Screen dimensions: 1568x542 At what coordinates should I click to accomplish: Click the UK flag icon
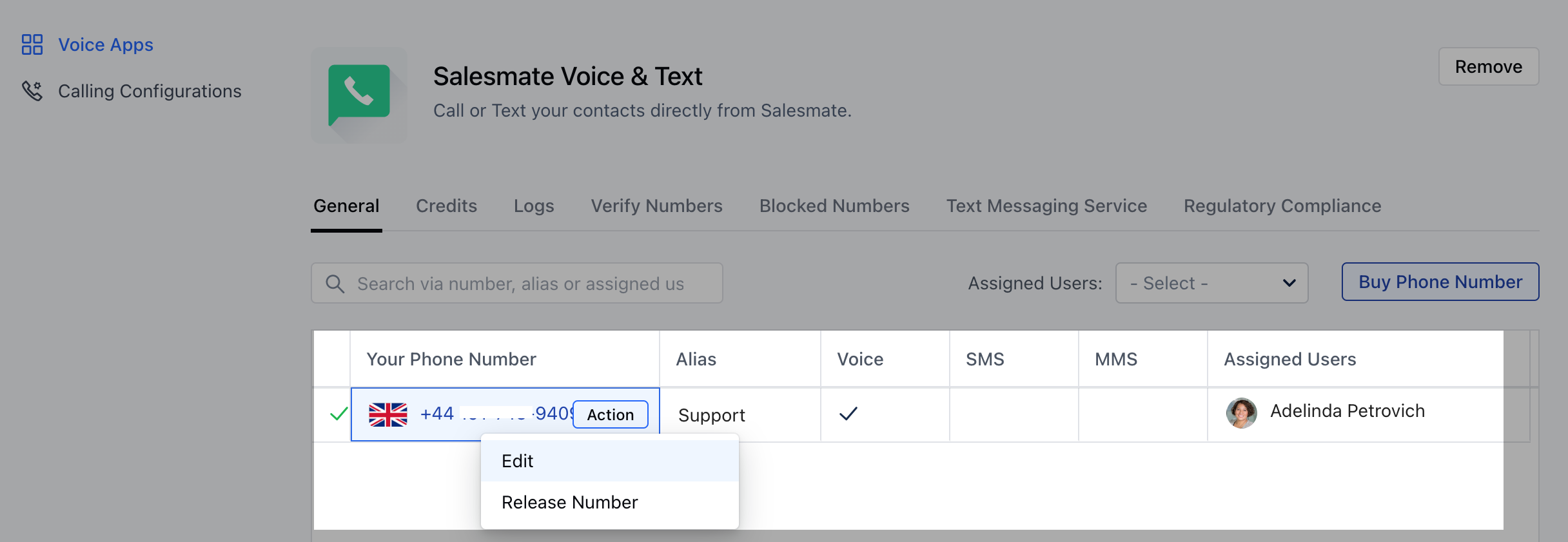388,414
